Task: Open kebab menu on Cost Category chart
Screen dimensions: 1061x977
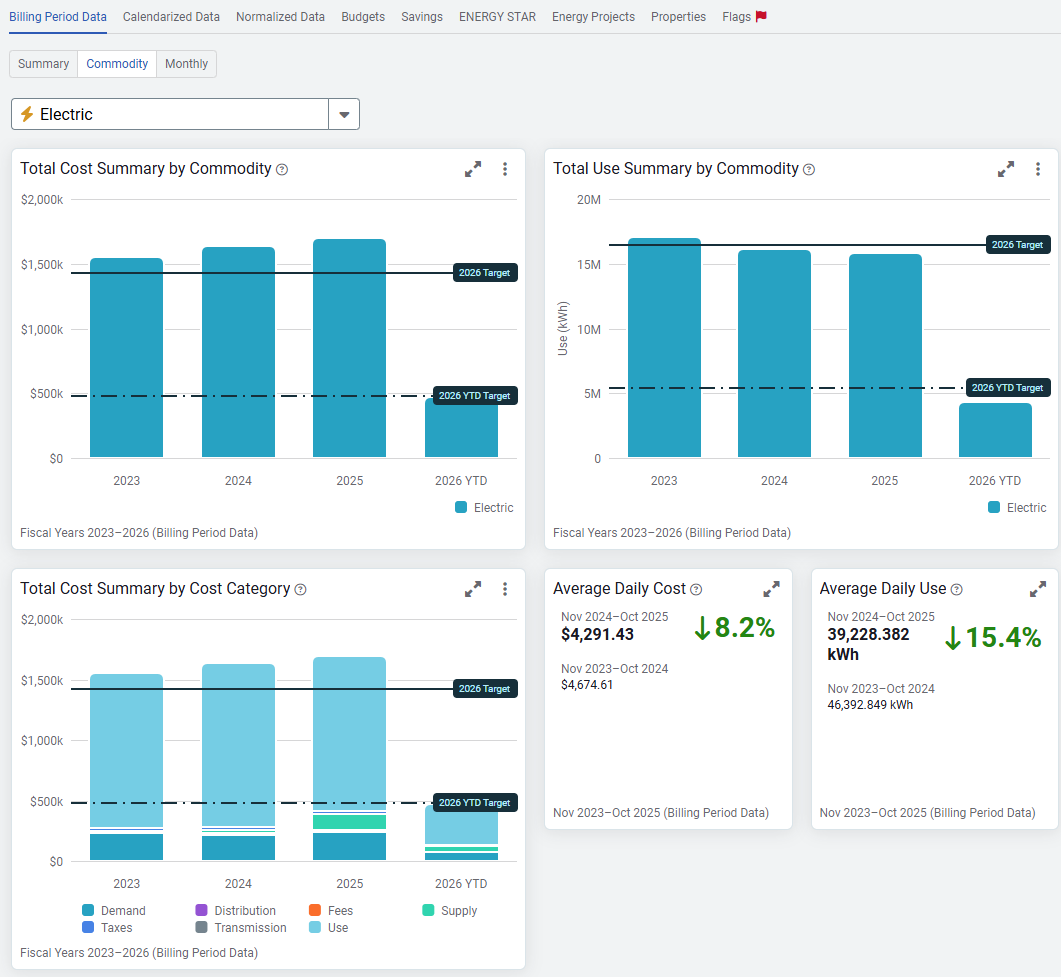Action: (505, 589)
